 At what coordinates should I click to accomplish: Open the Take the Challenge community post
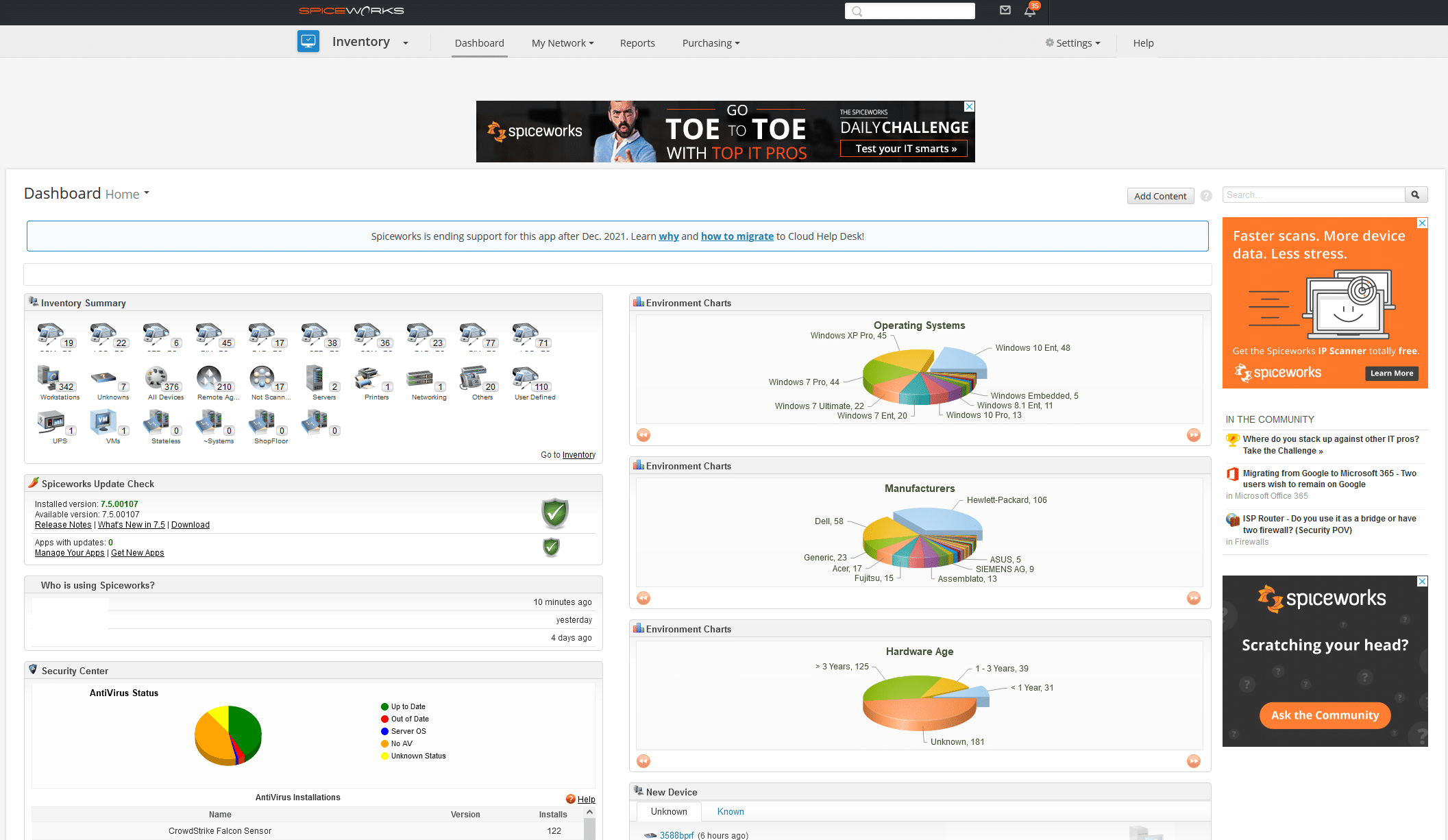click(x=1331, y=445)
